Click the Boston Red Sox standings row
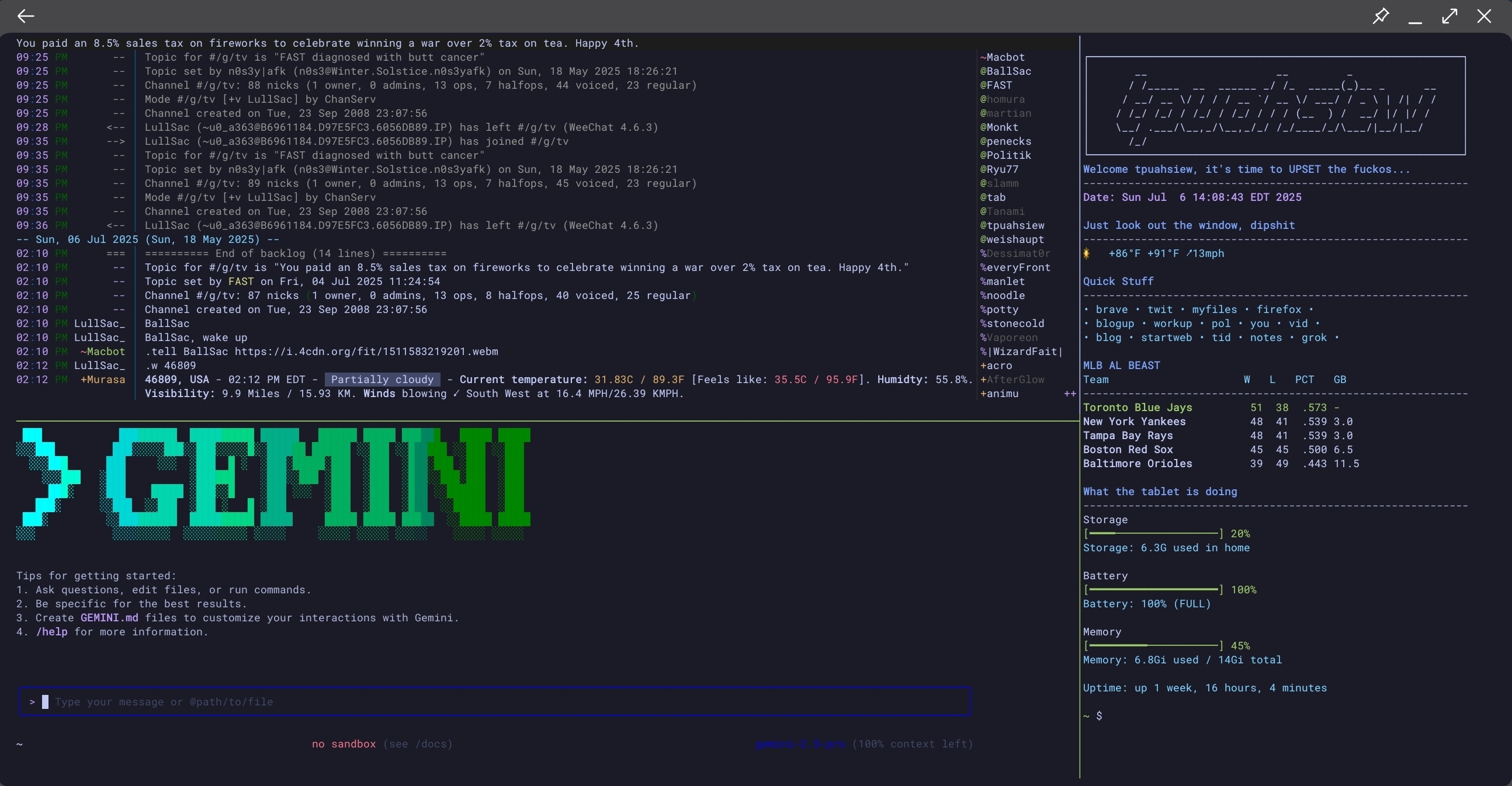 pos(1218,450)
